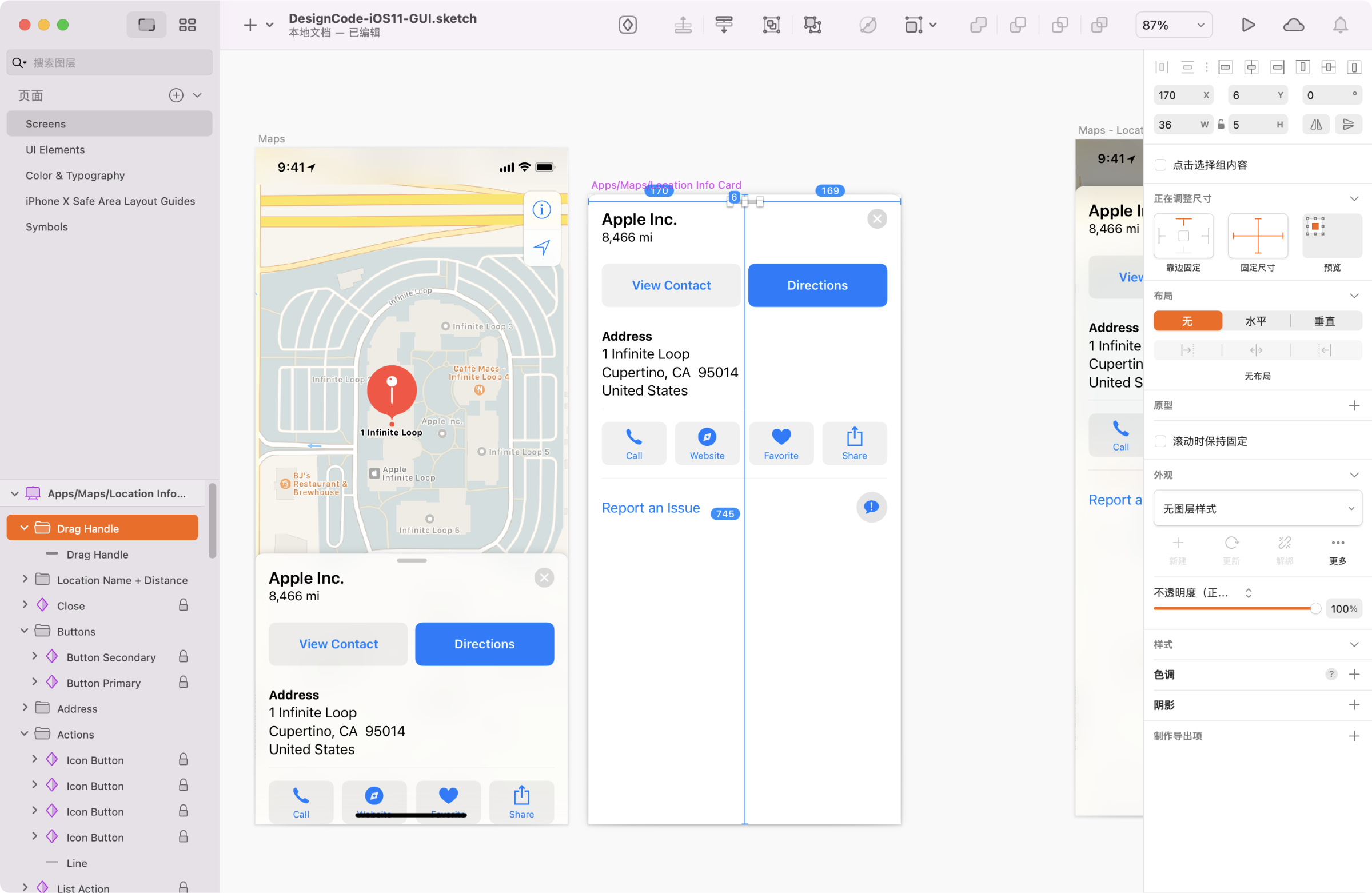
Task: Click the Bring Forward toolbar icon
Action: point(683,25)
